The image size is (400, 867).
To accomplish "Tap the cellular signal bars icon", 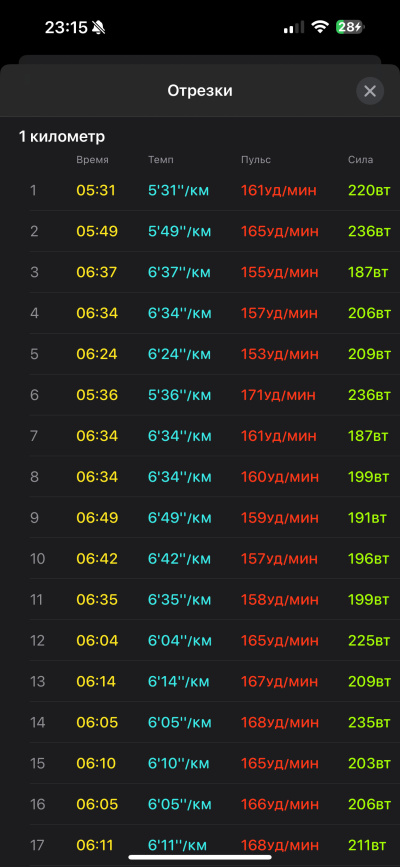I will point(294,28).
